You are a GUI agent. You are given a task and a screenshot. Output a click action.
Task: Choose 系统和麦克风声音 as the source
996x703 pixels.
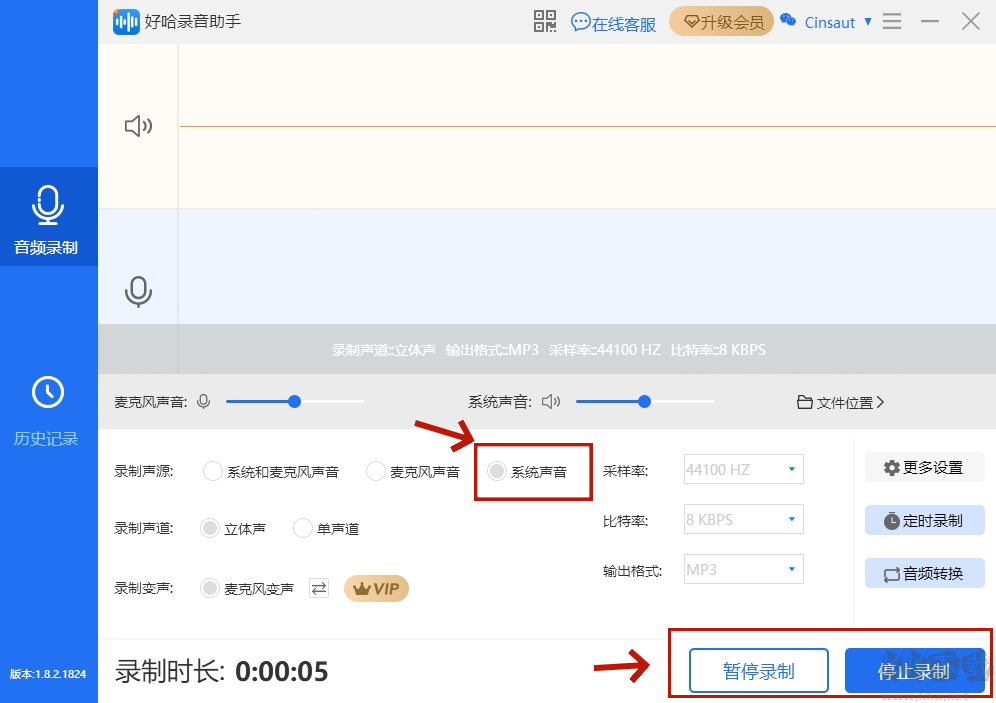pos(212,470)
